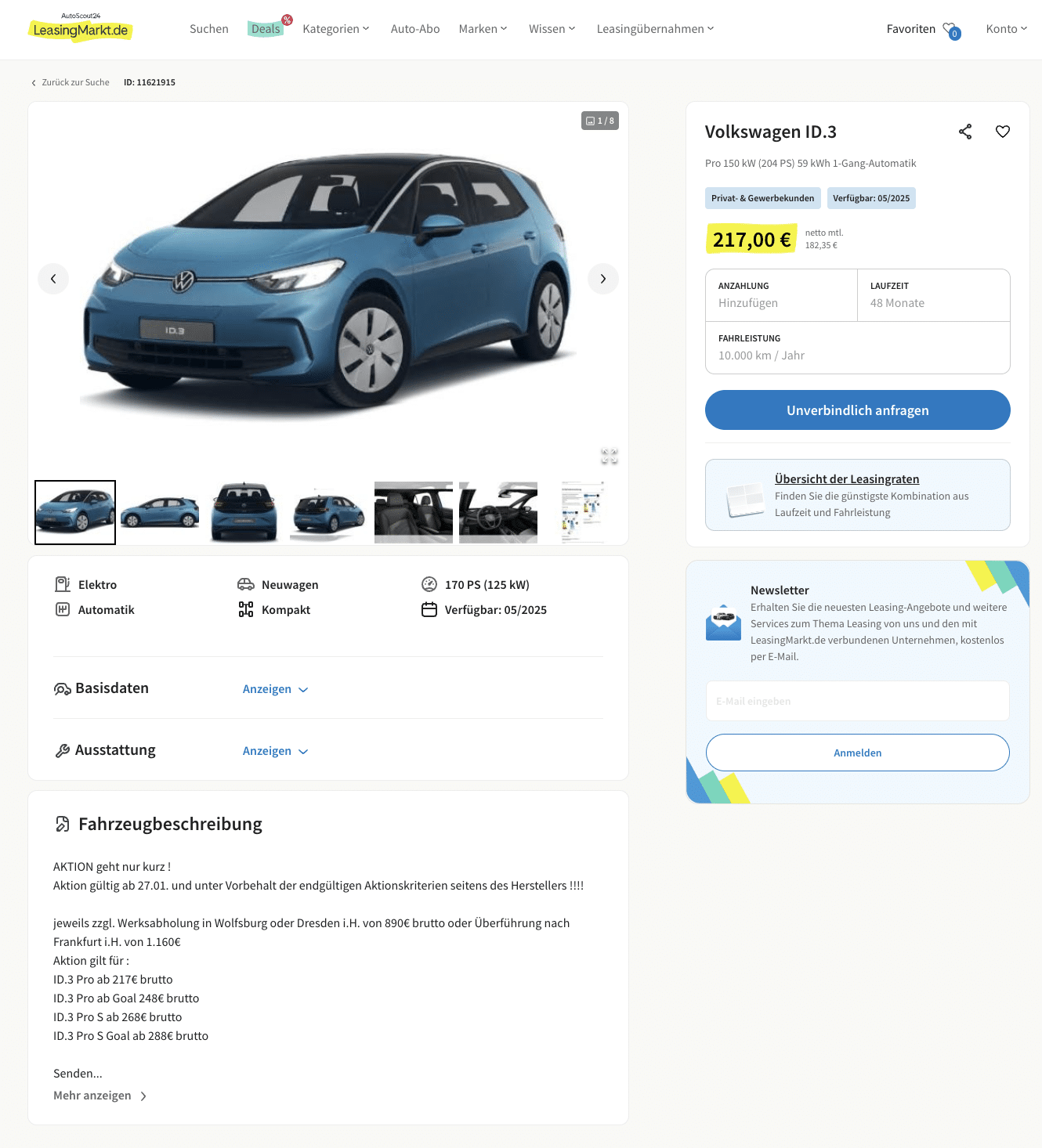Open the Kategorien dropdown menu
This screenshot has height=1148, width=1042.
[x=335, y=29]
